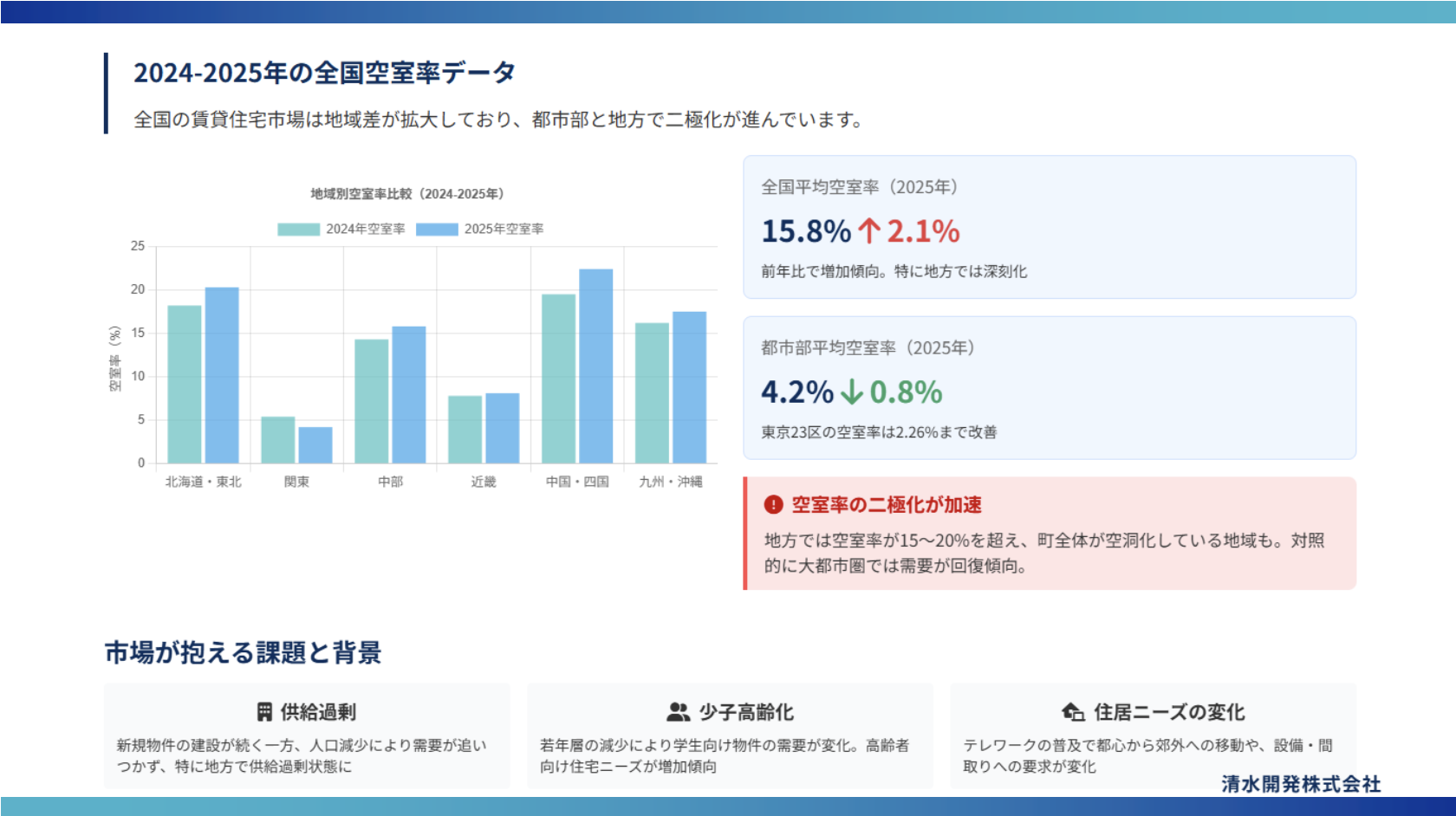Click the 全国平均空室率（2025年） card heading
The height and width of the screenshot is (816, 1456).
click(x=860, y=187)
